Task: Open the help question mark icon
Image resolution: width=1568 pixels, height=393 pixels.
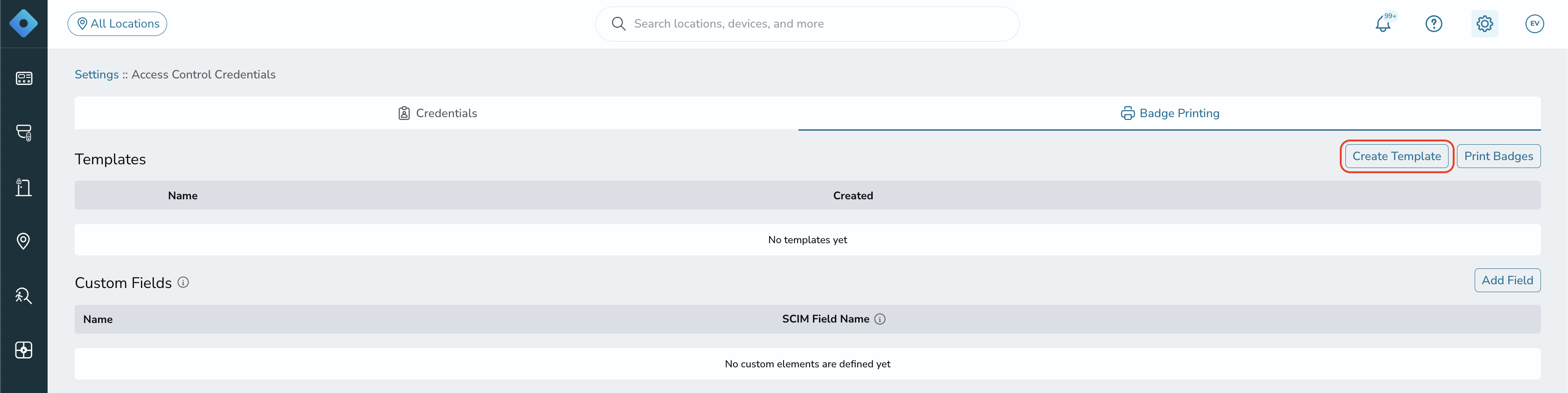Action: point(1434,24)
